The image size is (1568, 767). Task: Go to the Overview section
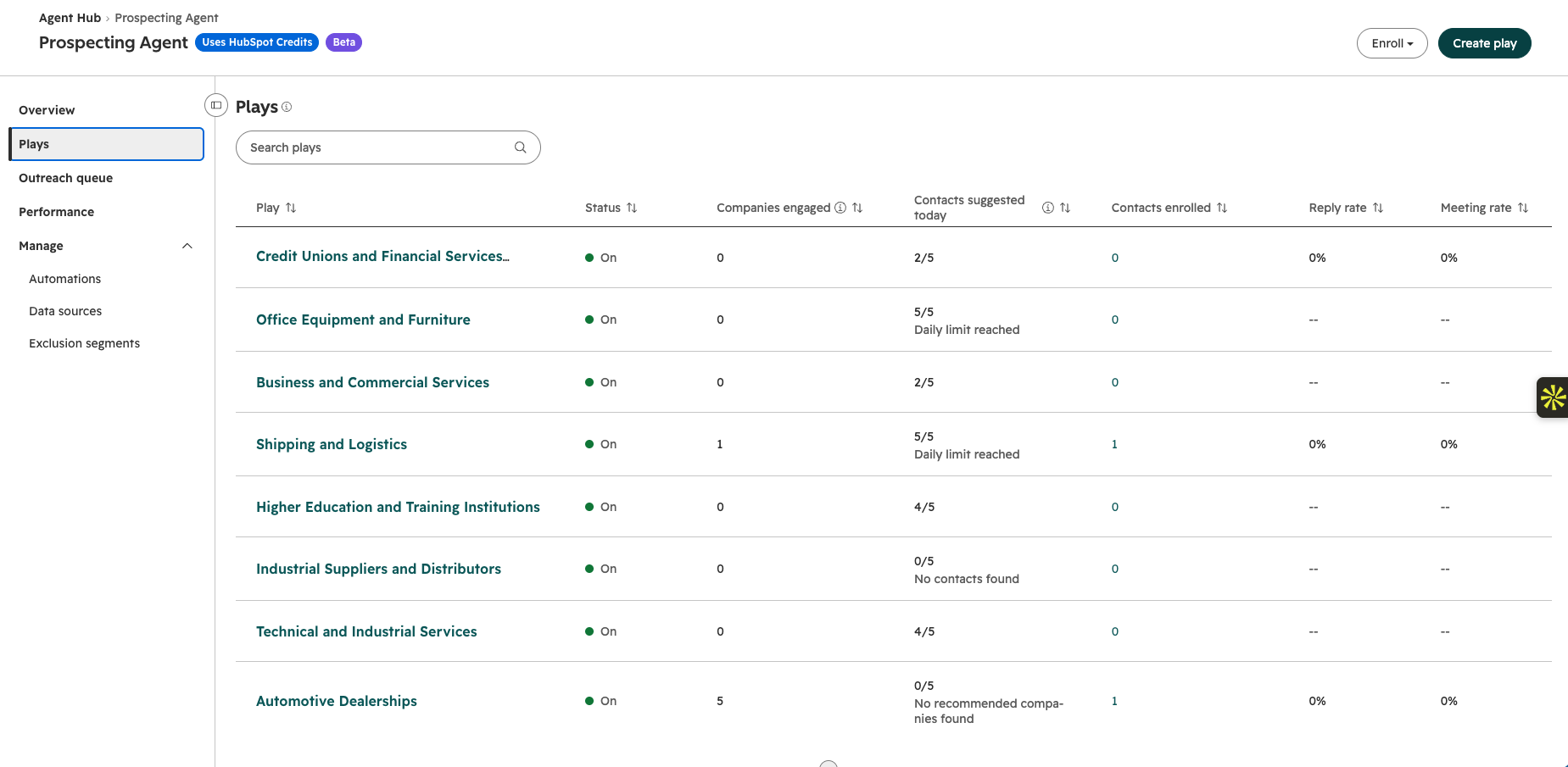pyautogui.click(x=47, y=110)
